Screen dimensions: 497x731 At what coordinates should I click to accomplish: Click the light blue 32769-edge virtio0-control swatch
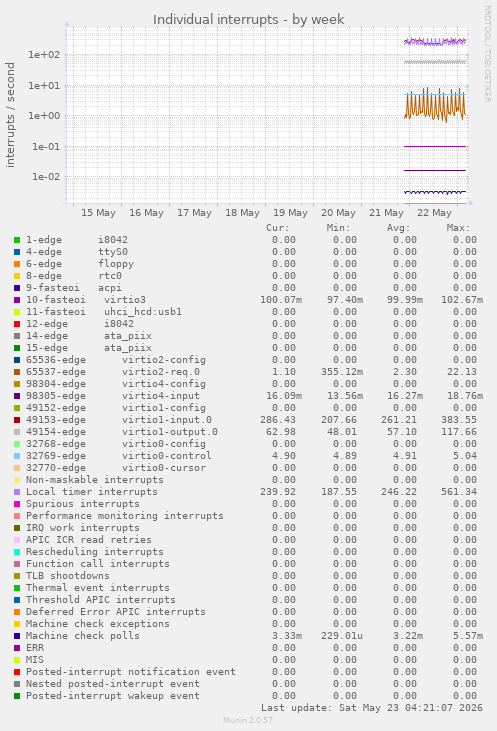coord(17,456)
